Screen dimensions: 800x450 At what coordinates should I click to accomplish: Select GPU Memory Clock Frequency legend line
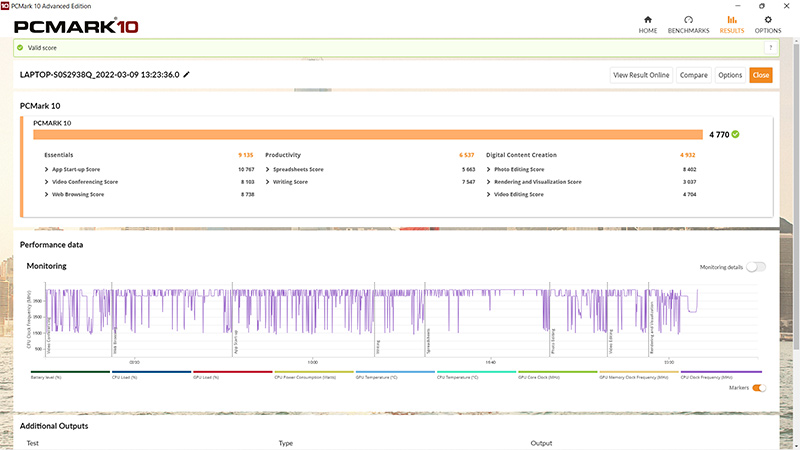click(x=639, y=372)
